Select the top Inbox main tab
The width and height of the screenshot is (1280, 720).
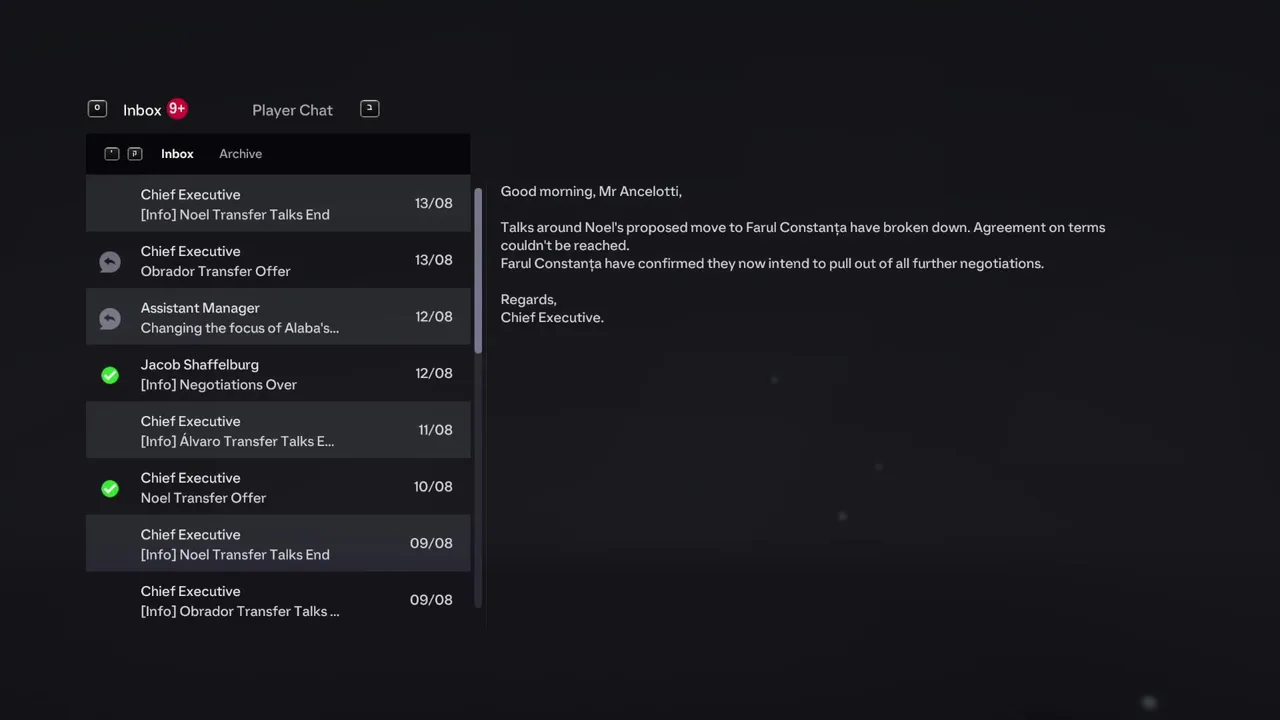click(142, 110)
